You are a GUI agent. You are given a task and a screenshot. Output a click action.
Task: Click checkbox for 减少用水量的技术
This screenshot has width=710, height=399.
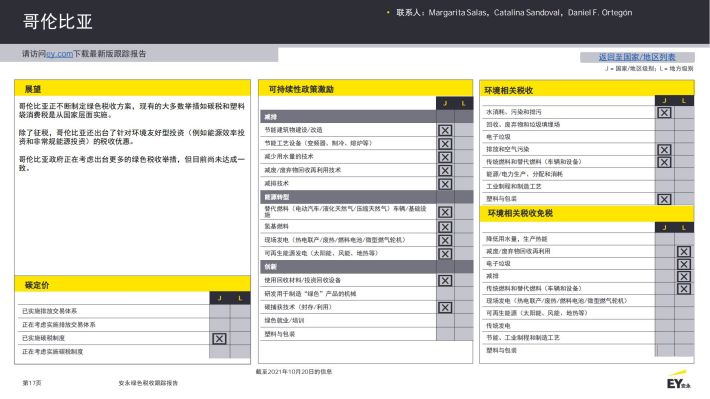coord(445,157)
